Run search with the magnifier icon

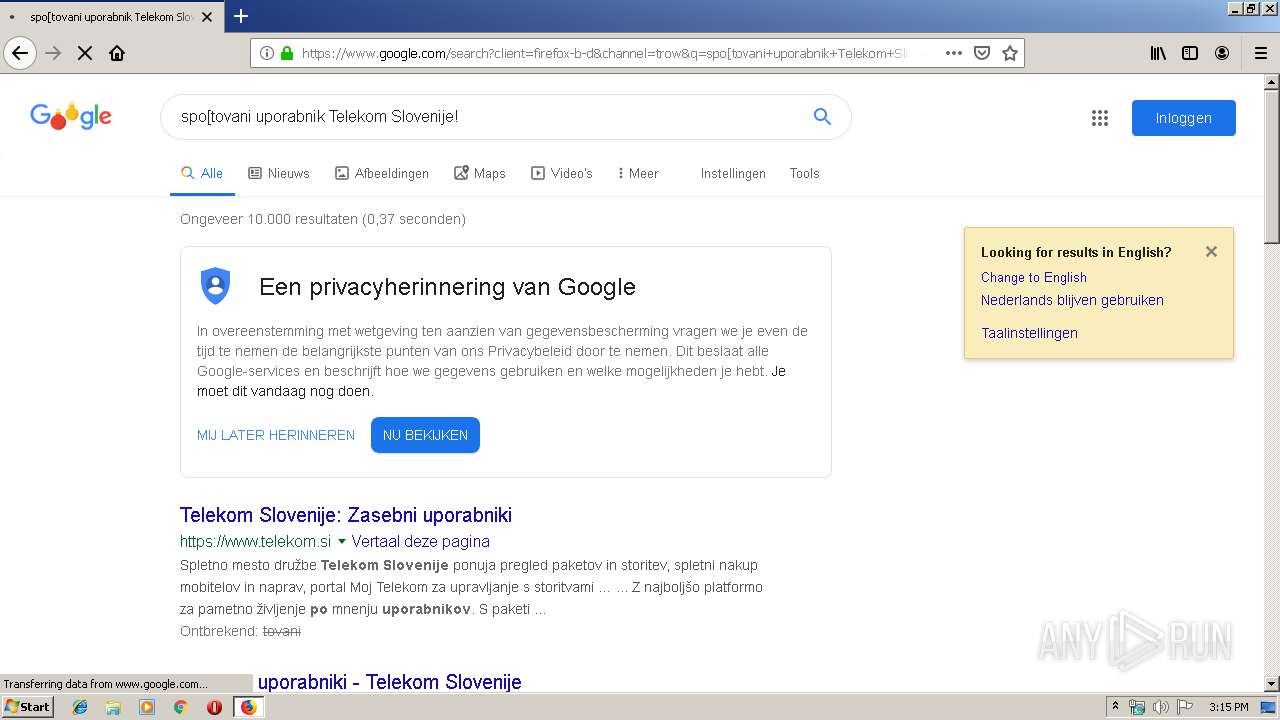coord(822,117)
